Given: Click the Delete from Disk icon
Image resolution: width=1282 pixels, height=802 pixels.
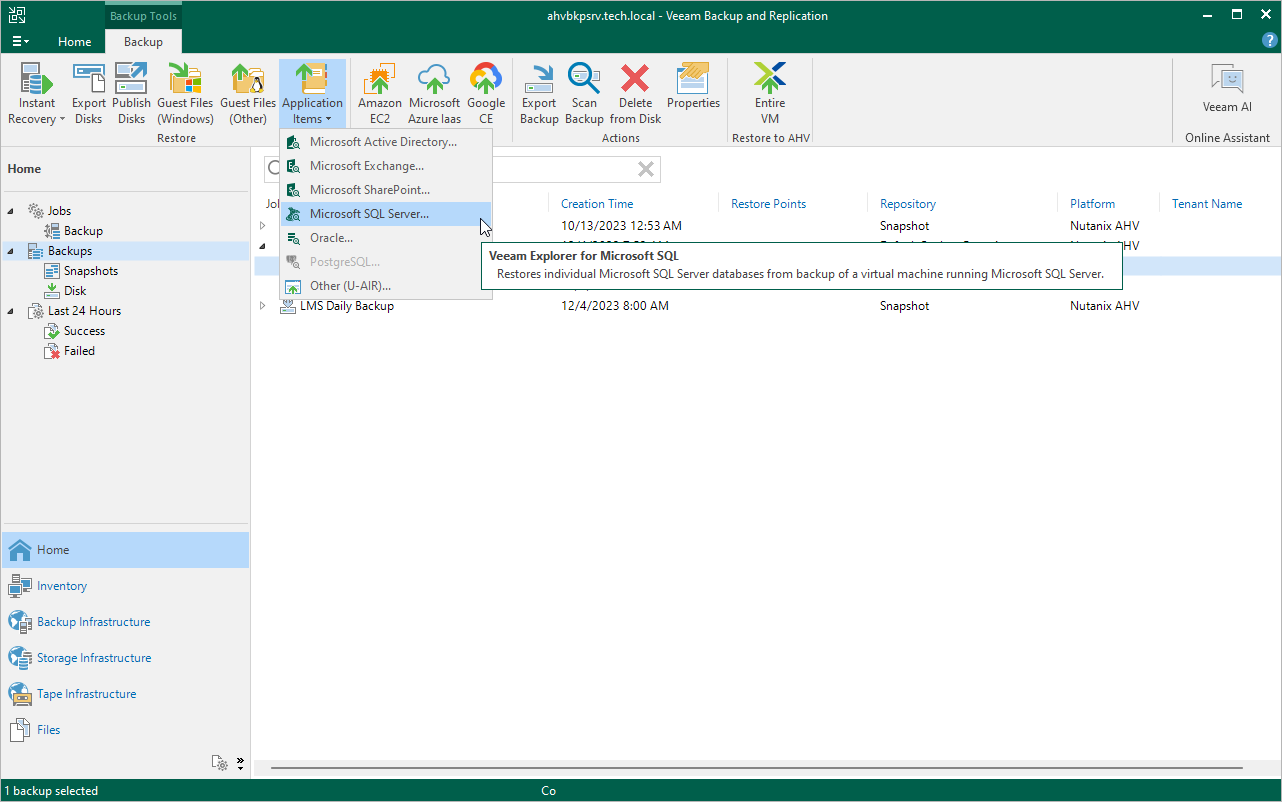Looking at the screenshot, I should click(x=635, y=94).
